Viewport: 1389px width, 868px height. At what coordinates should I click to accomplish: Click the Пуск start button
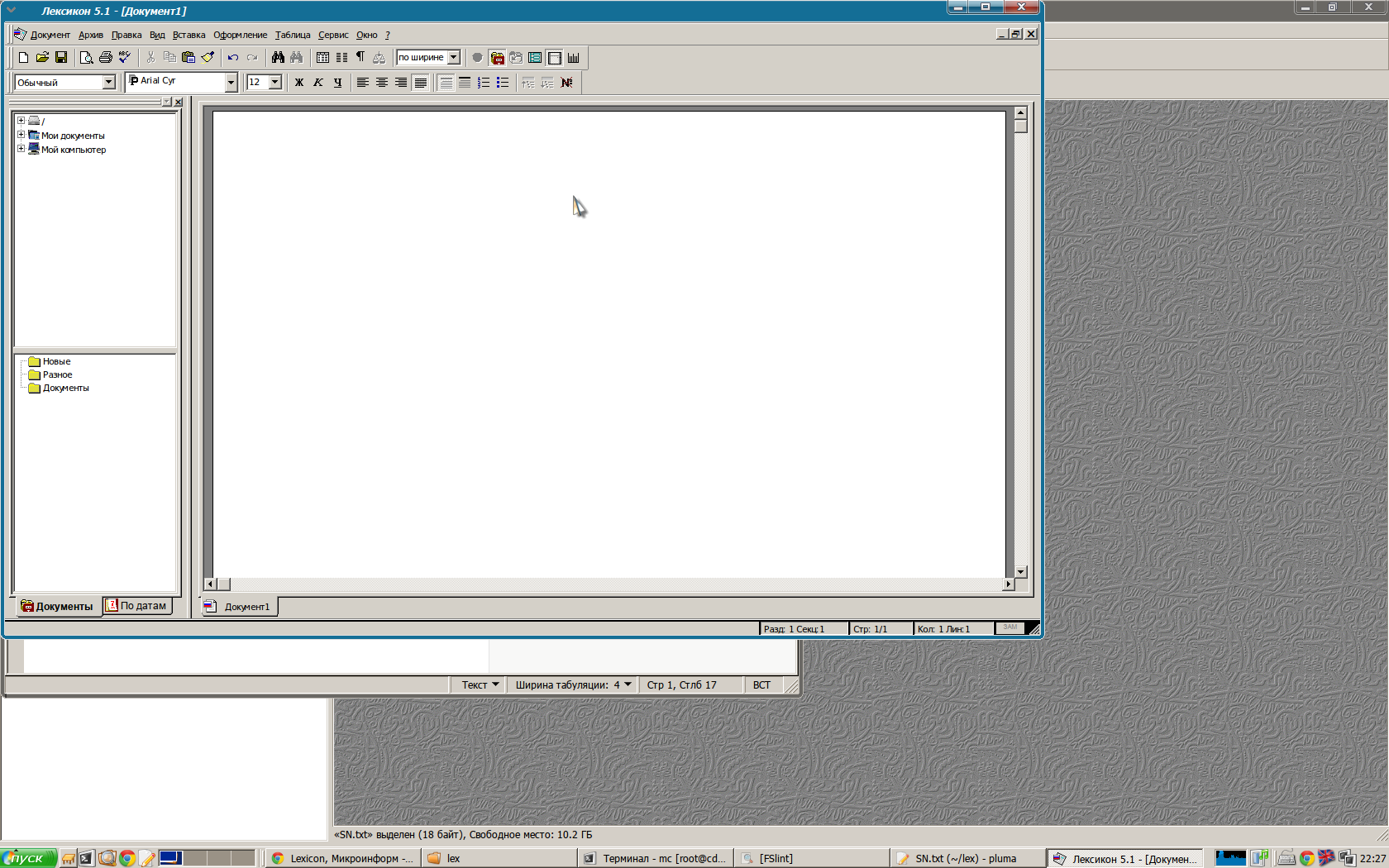click(x=29, y=858)
